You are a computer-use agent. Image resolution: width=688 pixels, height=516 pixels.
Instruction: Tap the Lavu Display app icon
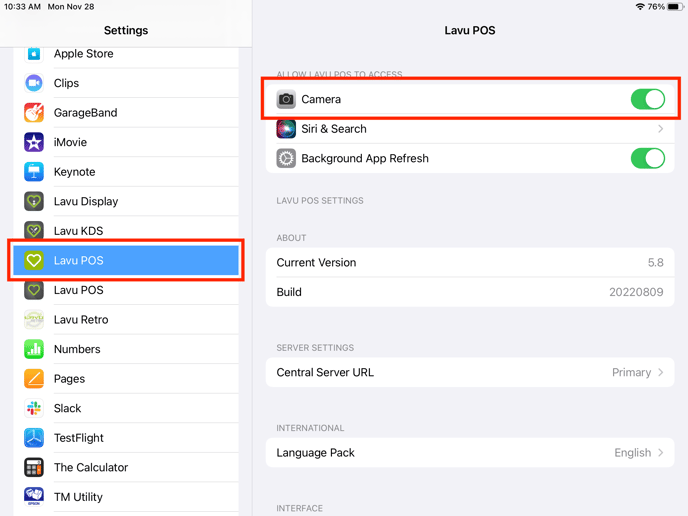coord(34,201)
